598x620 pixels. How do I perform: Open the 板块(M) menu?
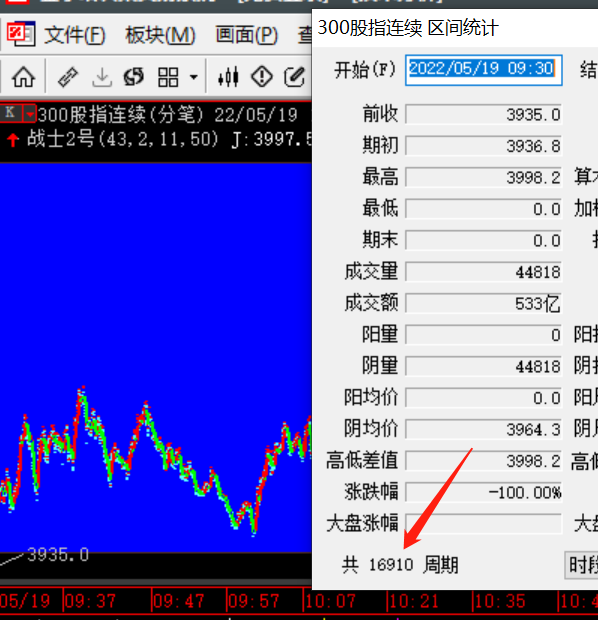160,35
